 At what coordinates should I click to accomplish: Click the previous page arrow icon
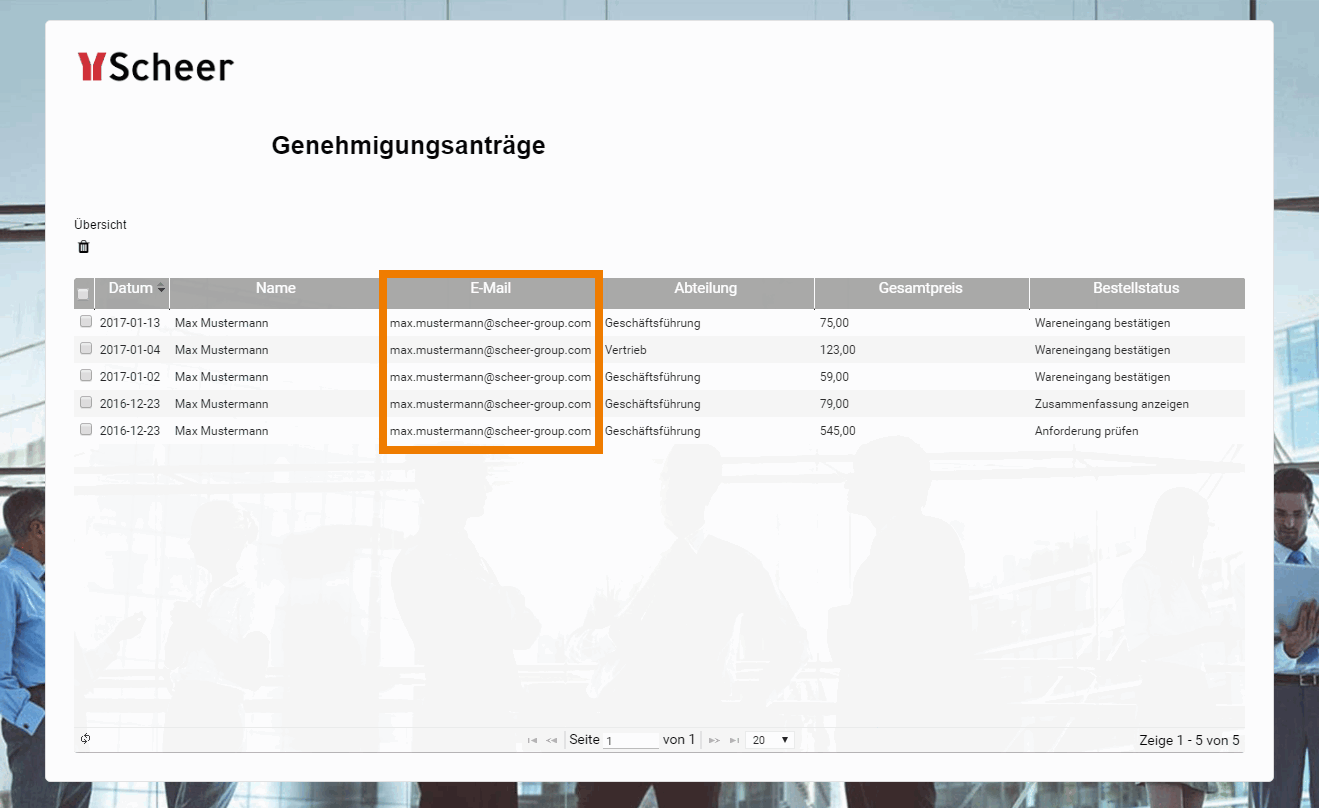[x=552, y=739]
